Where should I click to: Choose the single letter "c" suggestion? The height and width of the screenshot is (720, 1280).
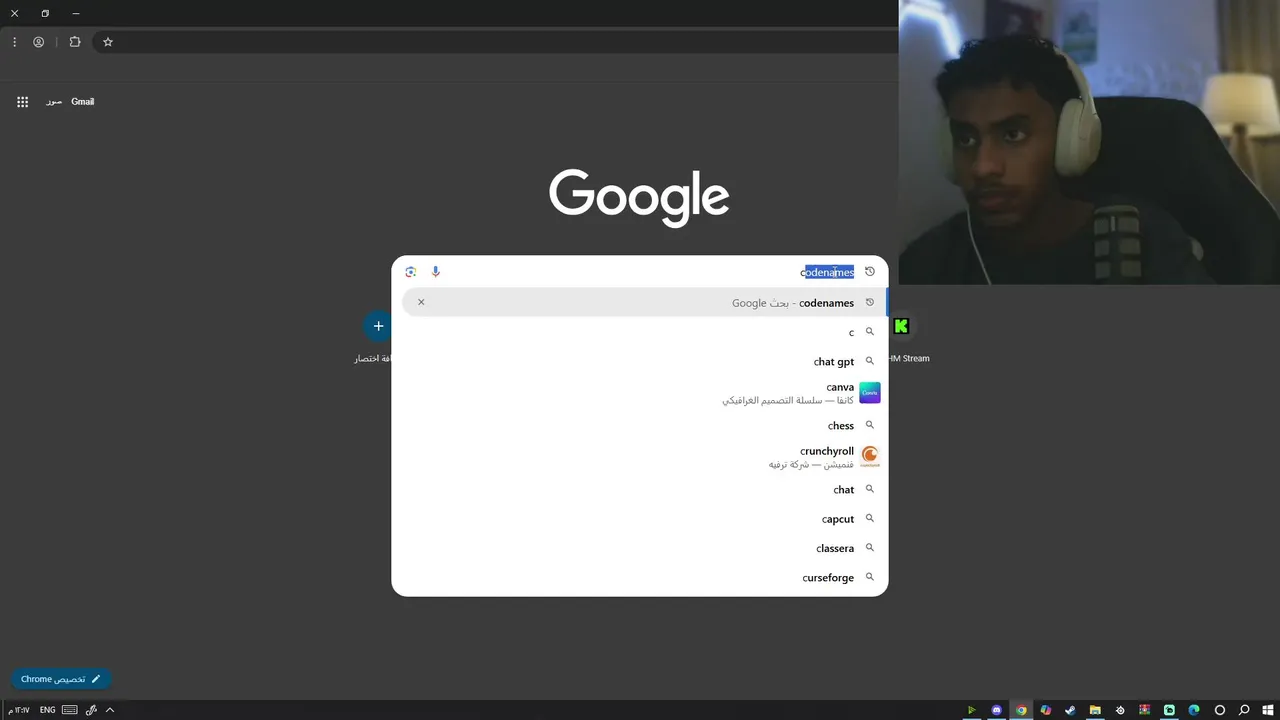(640, 332)
